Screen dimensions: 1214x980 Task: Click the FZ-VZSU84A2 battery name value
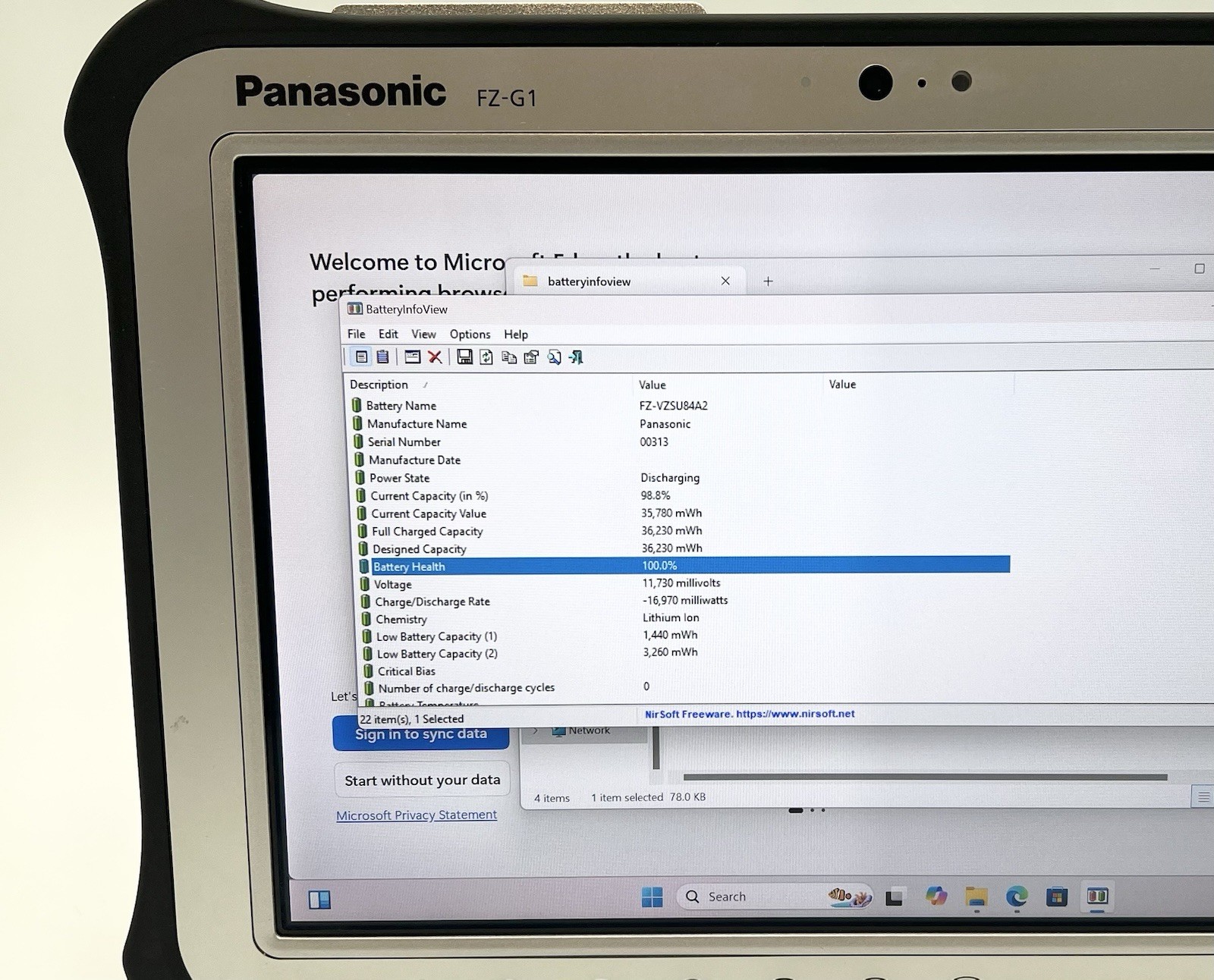point(674,406)
